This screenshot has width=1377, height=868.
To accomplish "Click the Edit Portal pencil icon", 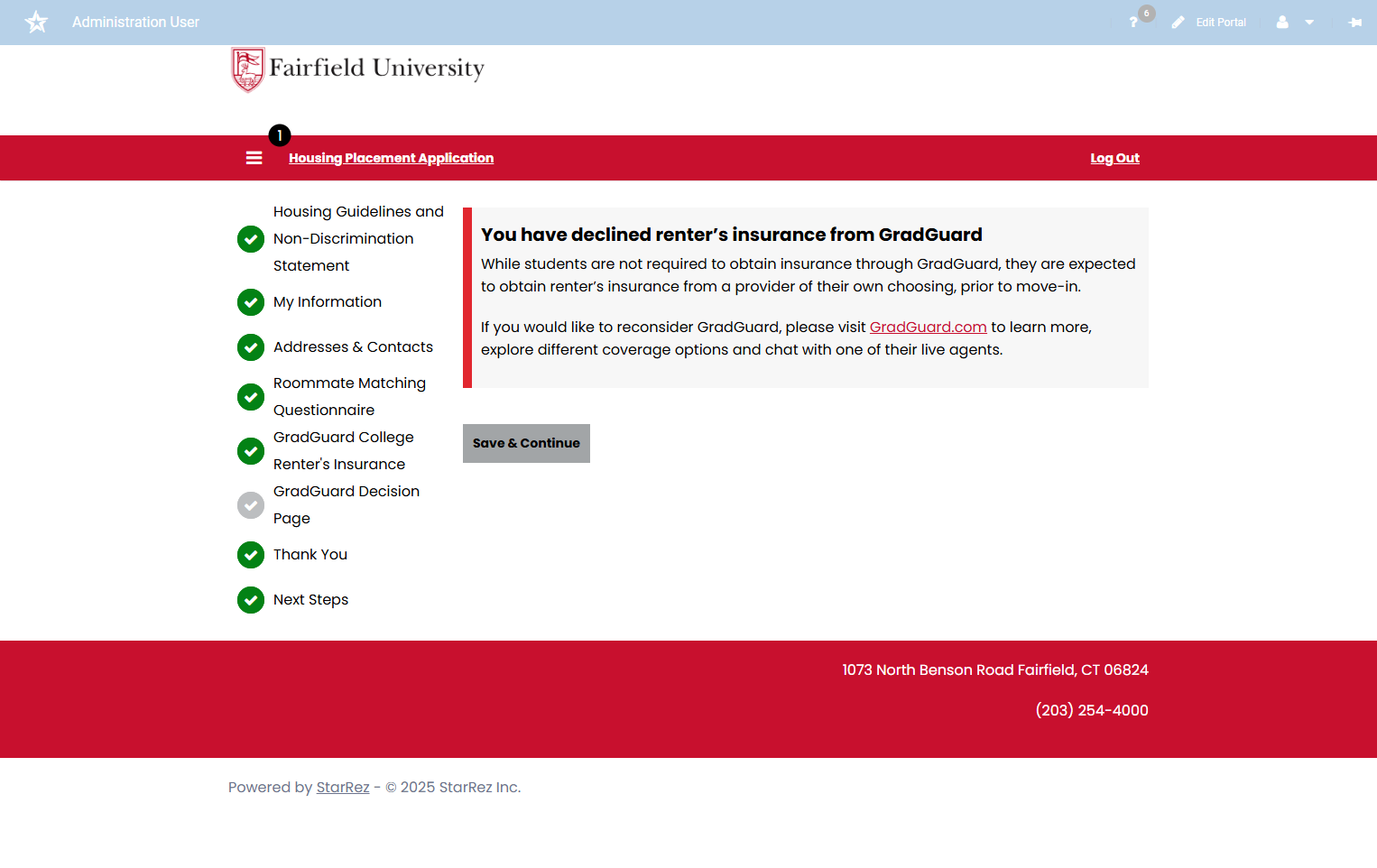I will coord(1178,23).
